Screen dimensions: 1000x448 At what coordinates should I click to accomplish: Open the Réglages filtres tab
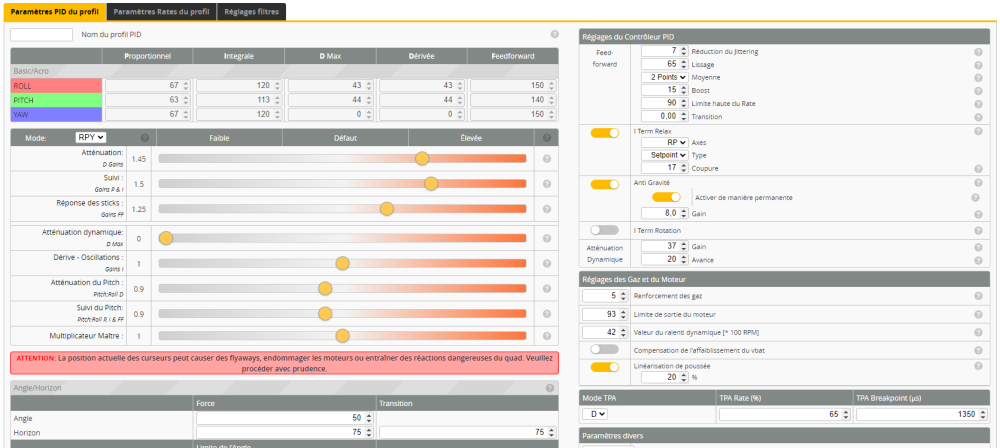point(251,11)
